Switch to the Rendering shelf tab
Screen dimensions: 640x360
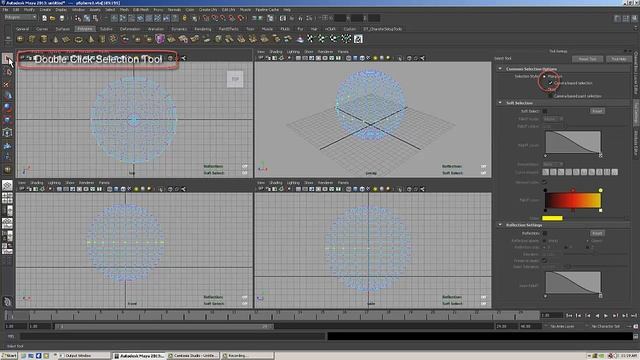203,29
